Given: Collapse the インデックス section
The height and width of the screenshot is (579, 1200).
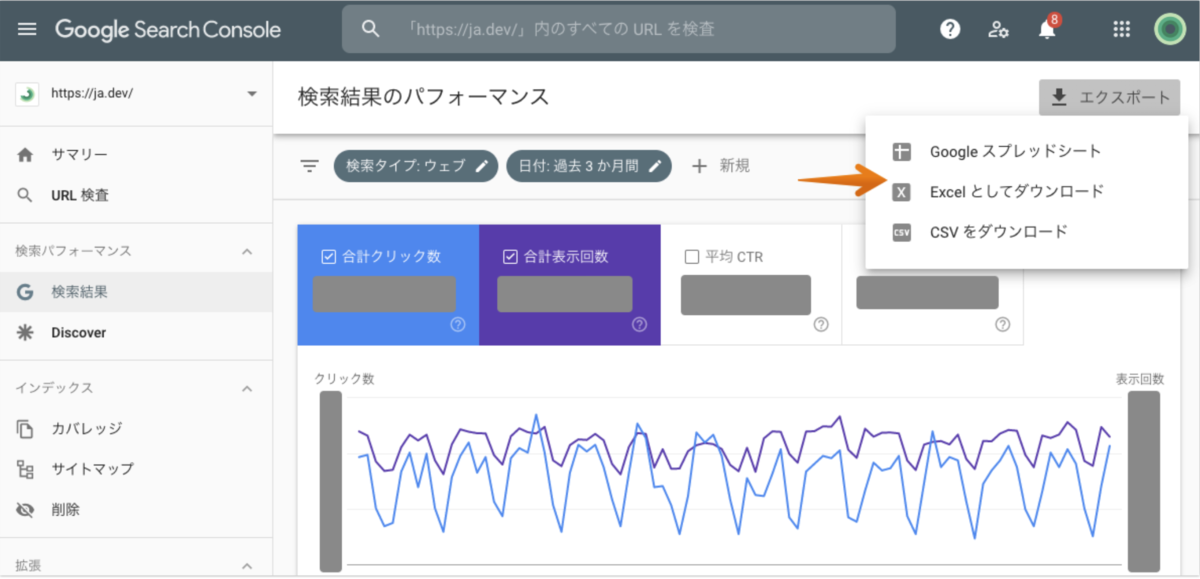Looking at the screenshot, I should coord(247,388).
